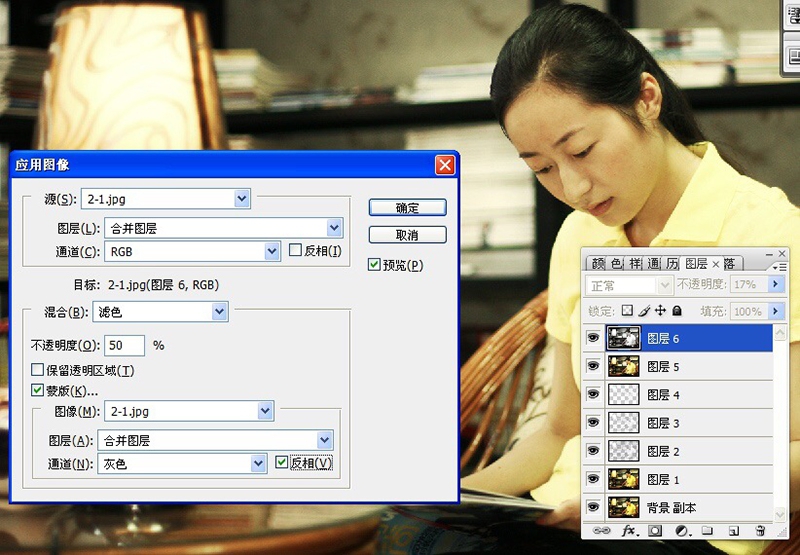
Task: Click the lock position move icon
Action: click(660, 312)
